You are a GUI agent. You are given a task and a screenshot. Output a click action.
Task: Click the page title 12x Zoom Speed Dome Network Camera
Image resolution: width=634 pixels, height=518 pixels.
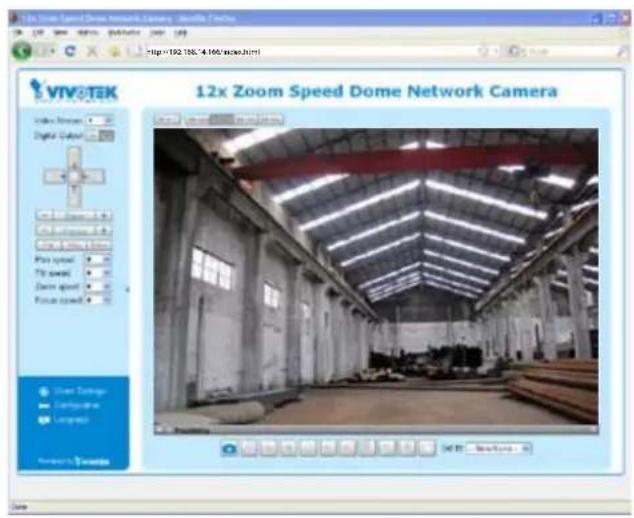click(376, 91)
